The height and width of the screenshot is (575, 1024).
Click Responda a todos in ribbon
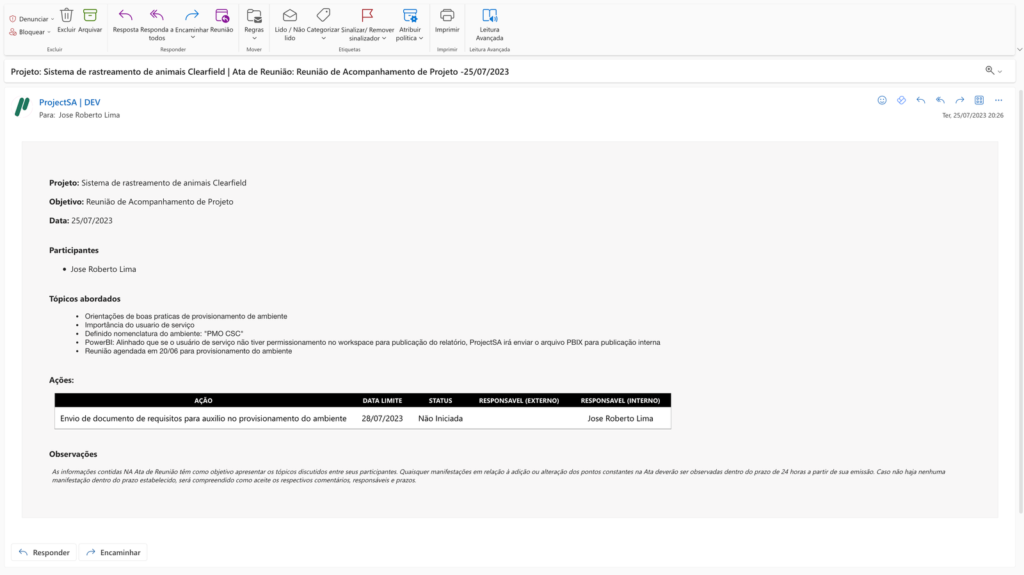click(x=157, y=15)
